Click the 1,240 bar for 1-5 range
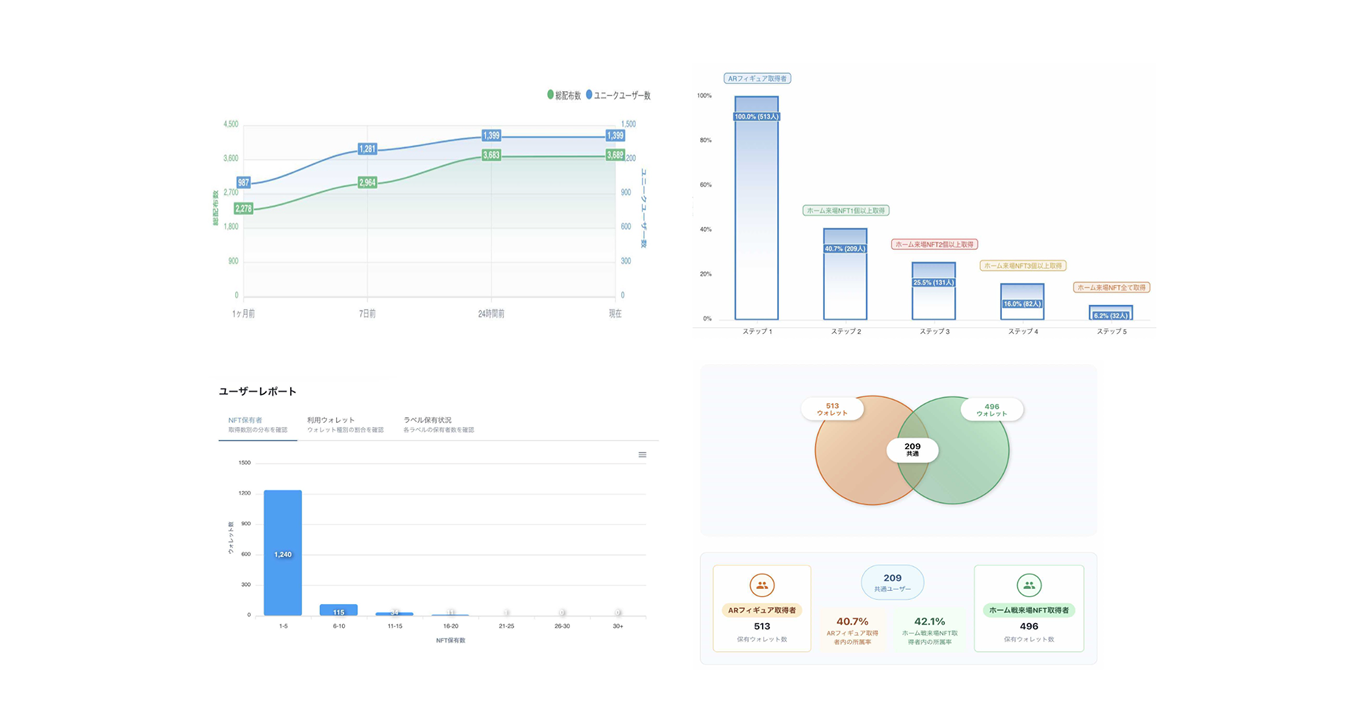 point(283,553)
